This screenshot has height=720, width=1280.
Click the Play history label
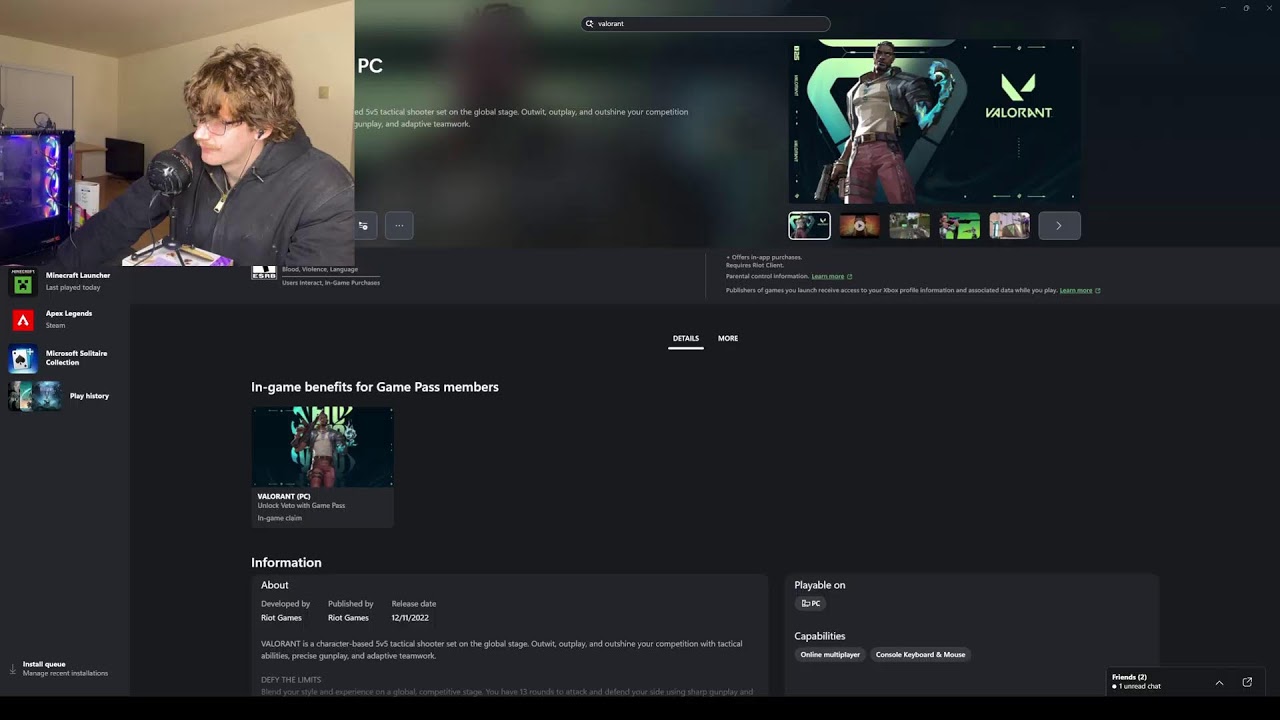(x=89, y=396)
